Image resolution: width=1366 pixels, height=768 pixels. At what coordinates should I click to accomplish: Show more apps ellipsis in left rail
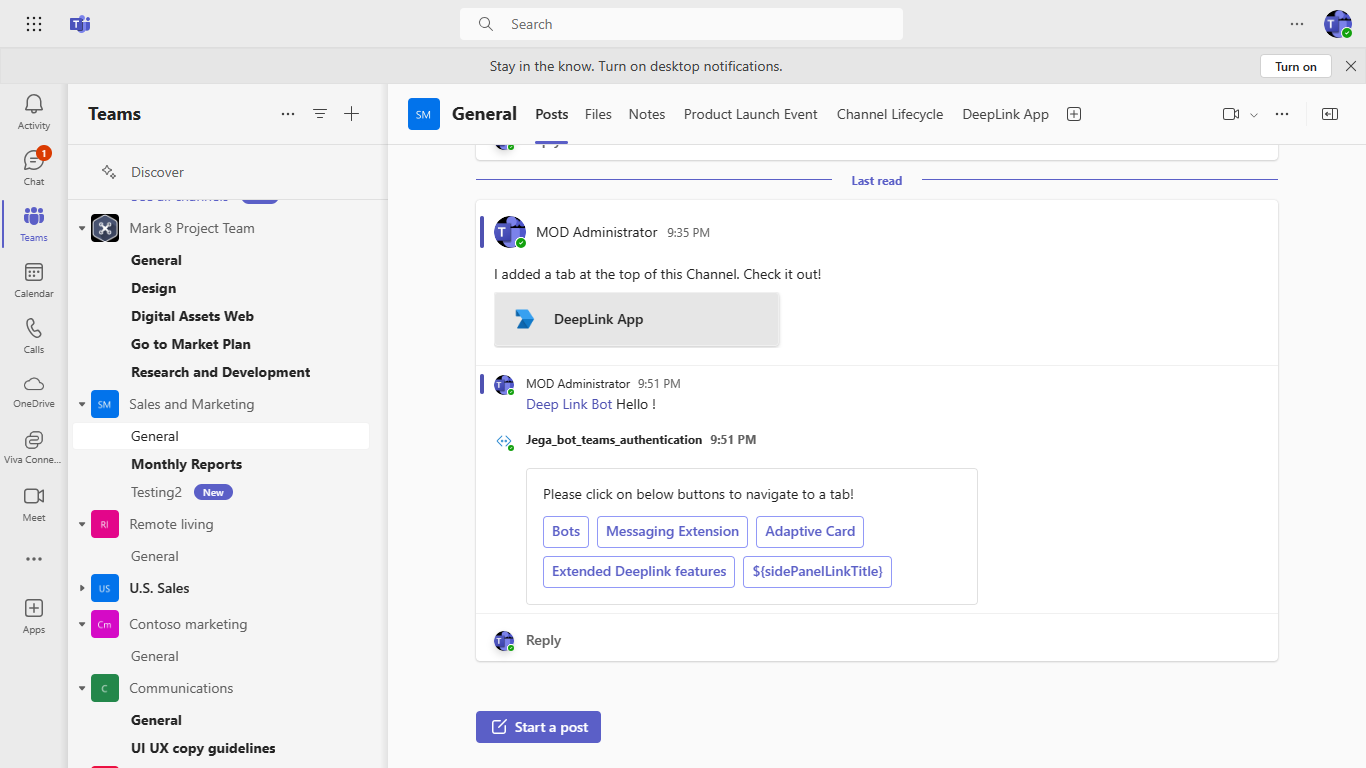(34, 559)
